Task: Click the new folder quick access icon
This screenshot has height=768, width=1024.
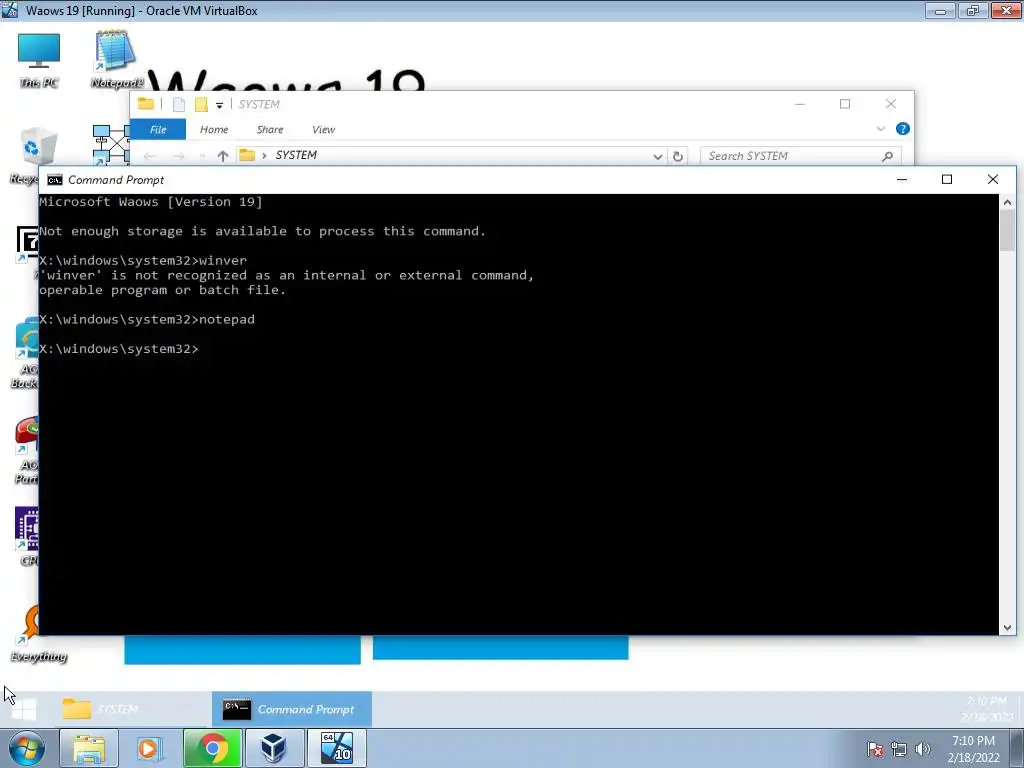Action: pos(201,104)
